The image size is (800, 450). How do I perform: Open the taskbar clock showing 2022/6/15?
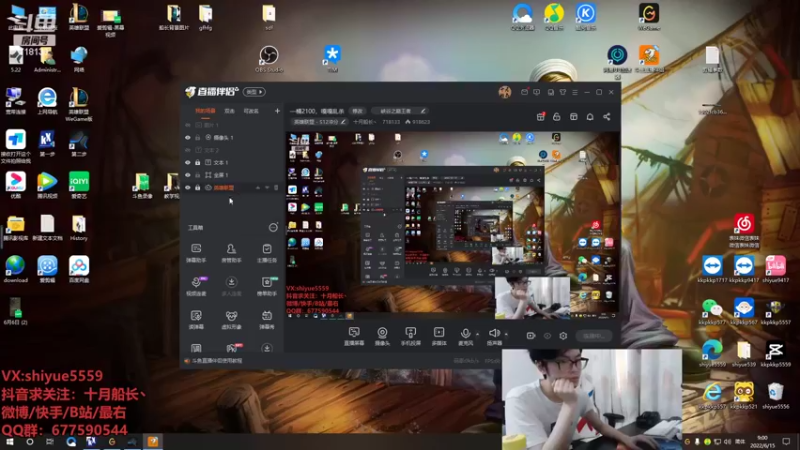(762, 442)
